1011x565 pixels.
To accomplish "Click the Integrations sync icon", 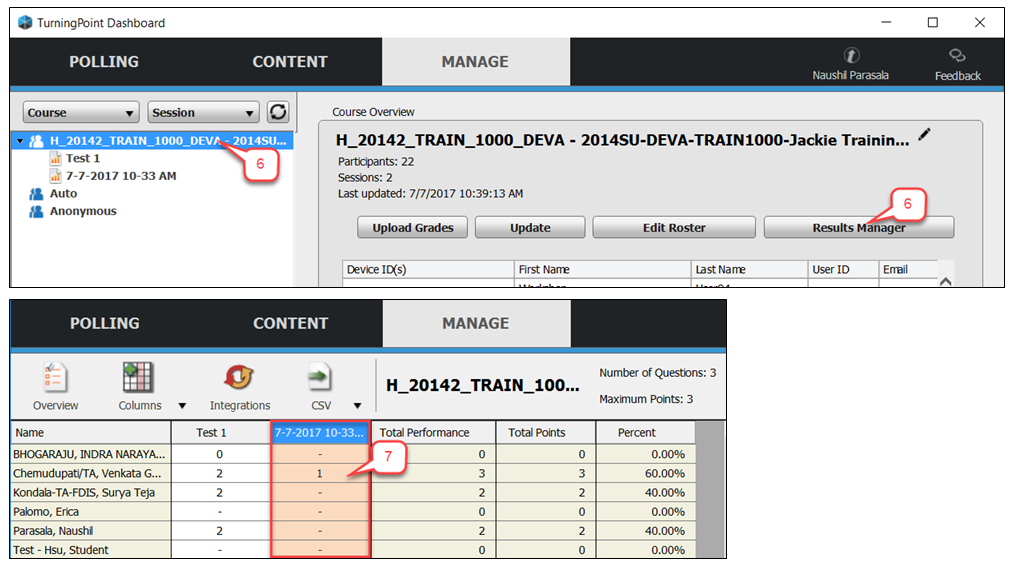I will click(x=239, y=377).
